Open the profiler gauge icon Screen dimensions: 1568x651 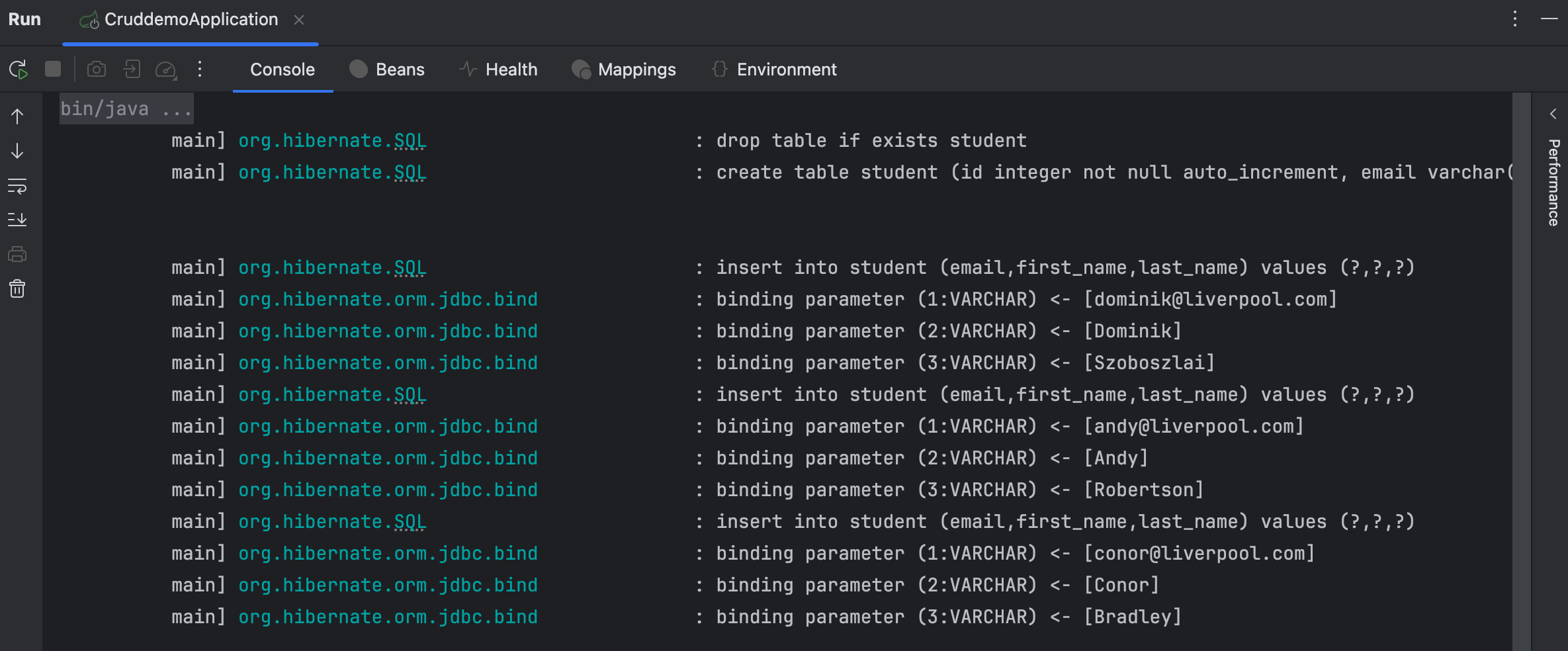click(x=165, y=69)
